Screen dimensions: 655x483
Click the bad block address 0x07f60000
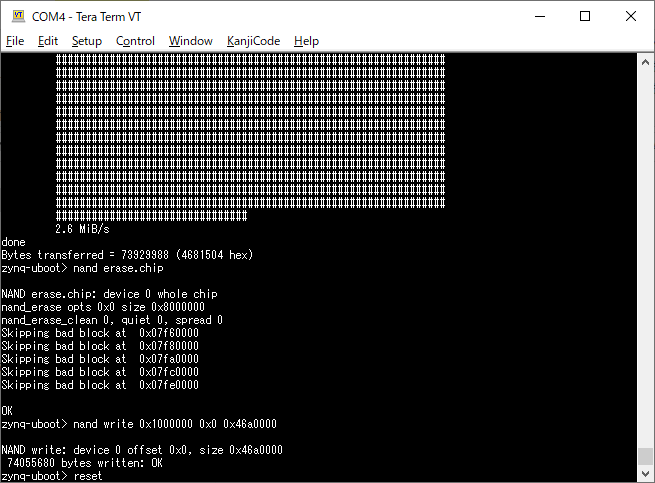[x=169, y=333]
